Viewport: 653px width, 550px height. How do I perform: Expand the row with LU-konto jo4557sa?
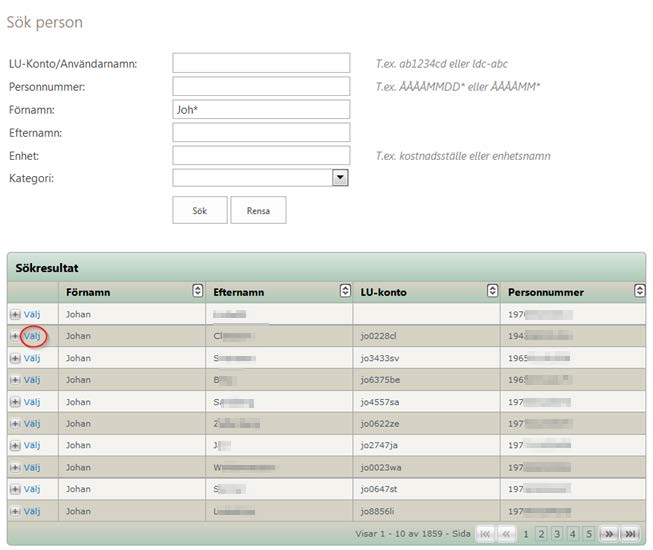pos(15,402)
